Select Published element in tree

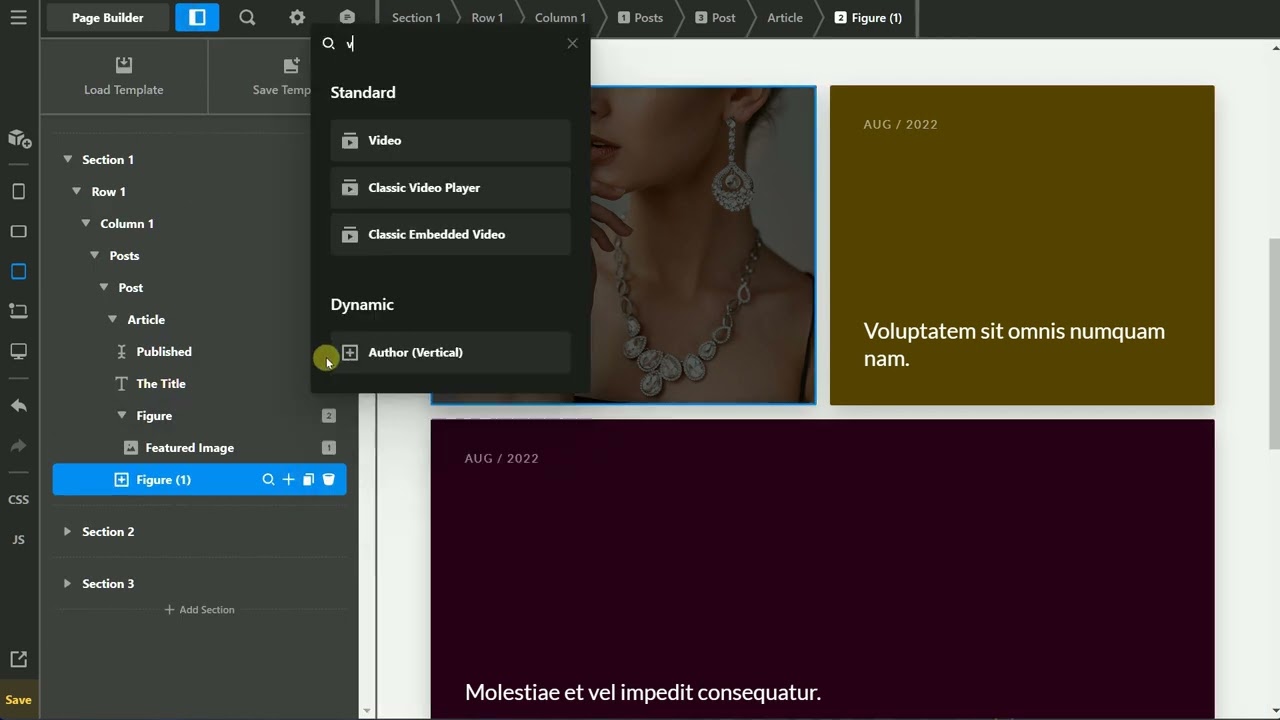click(164, 351)
